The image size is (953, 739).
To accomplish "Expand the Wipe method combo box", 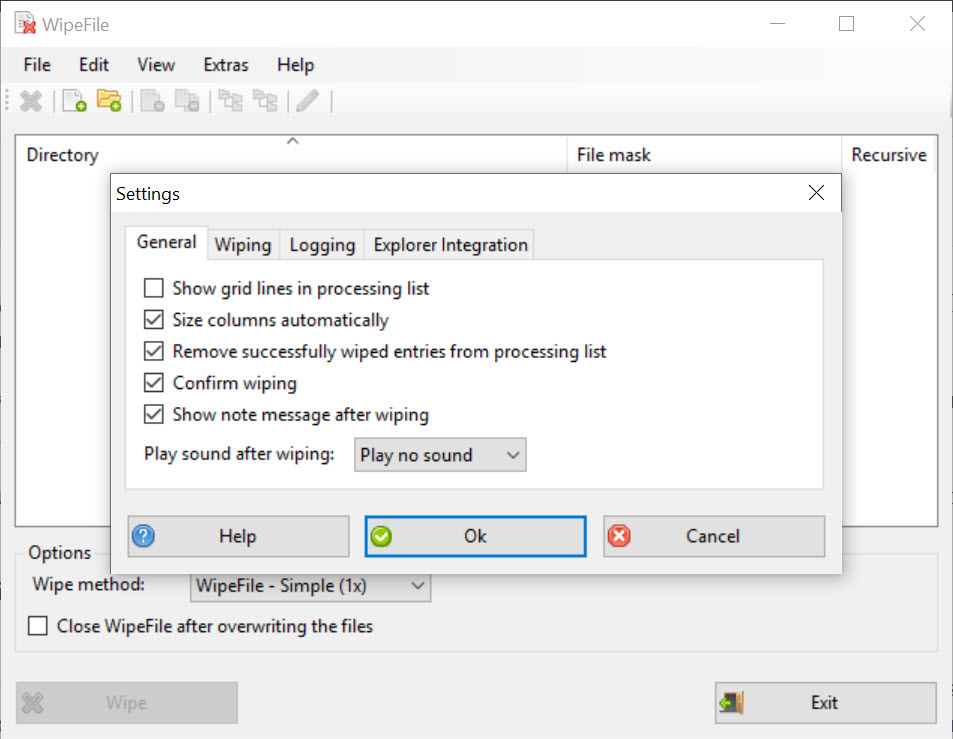I will [311, 586].
